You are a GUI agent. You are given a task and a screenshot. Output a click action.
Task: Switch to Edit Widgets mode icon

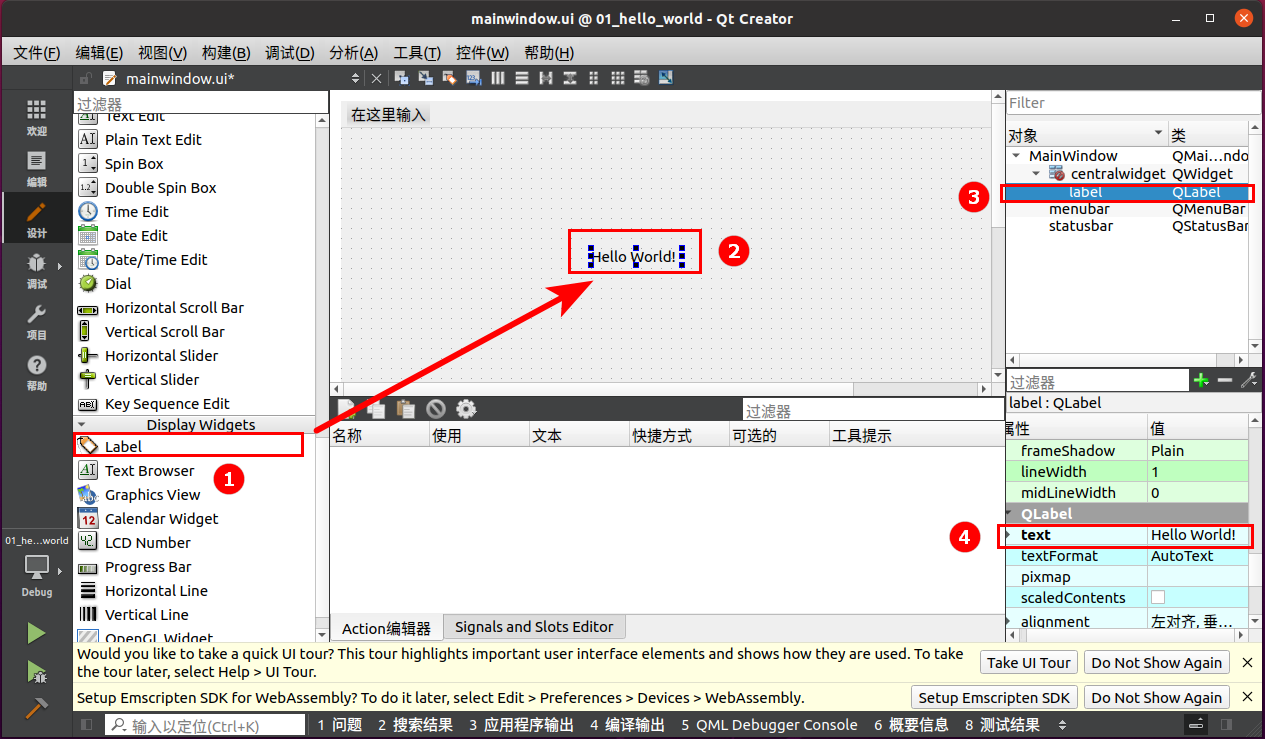pyautogui.click(x=401, y=78)
